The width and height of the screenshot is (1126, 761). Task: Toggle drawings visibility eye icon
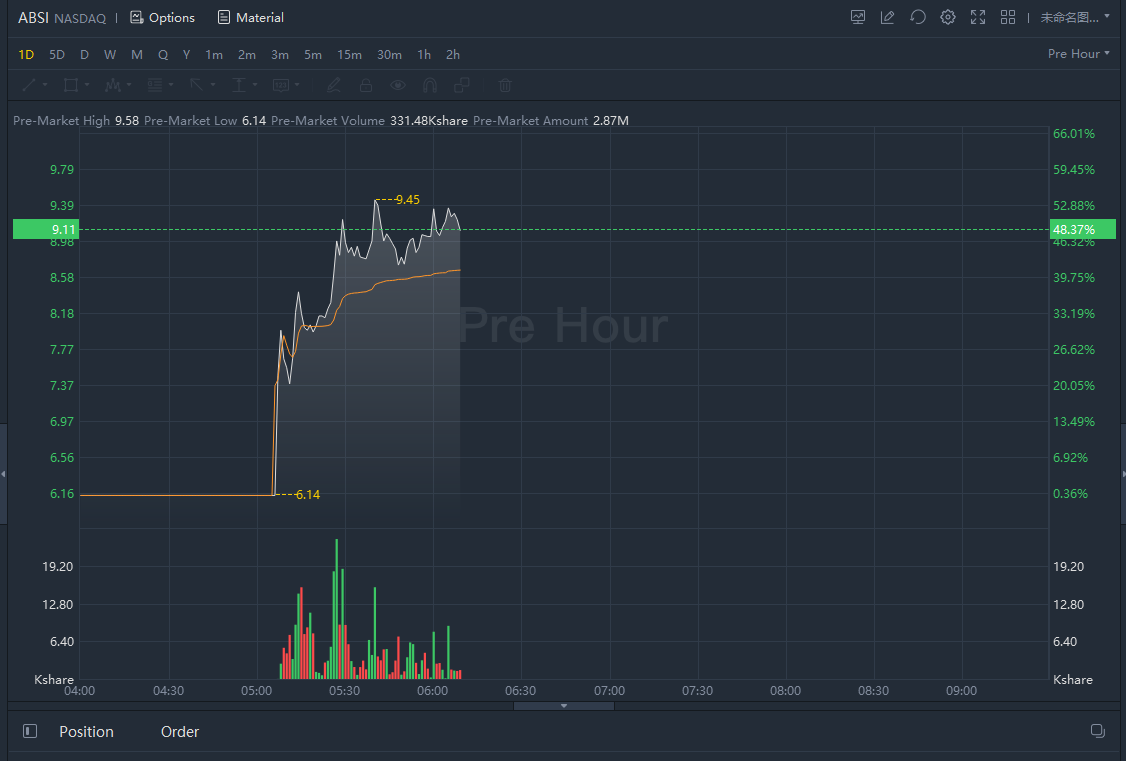[x=397, y=85]
